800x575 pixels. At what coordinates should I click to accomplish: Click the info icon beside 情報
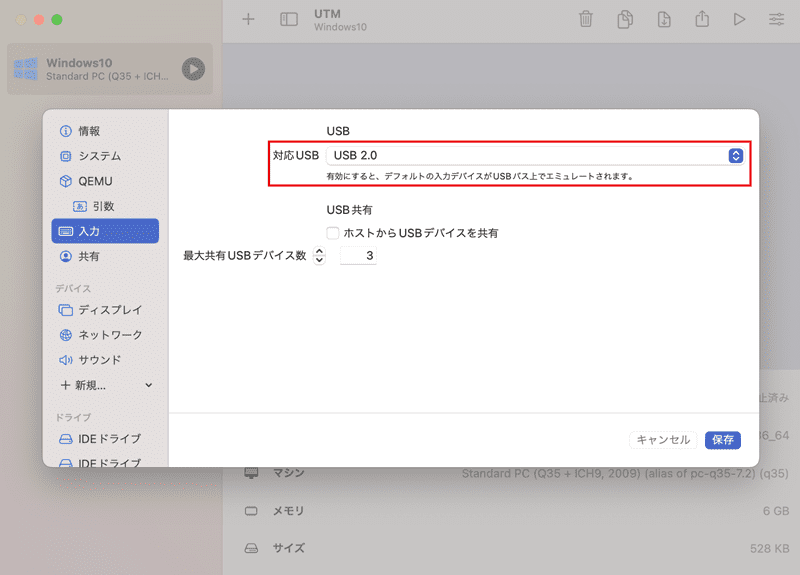[x=66, y=131]
